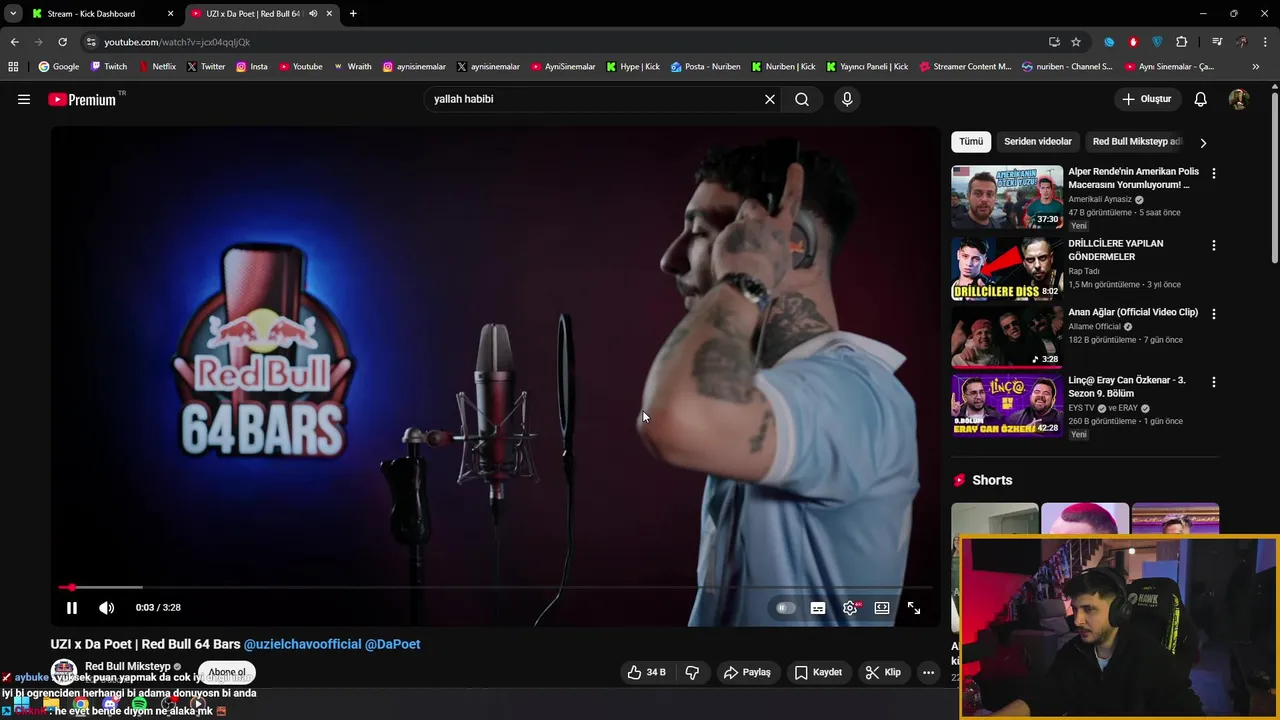
Task: Open the Insta bookmark
Action: point(252,67)
